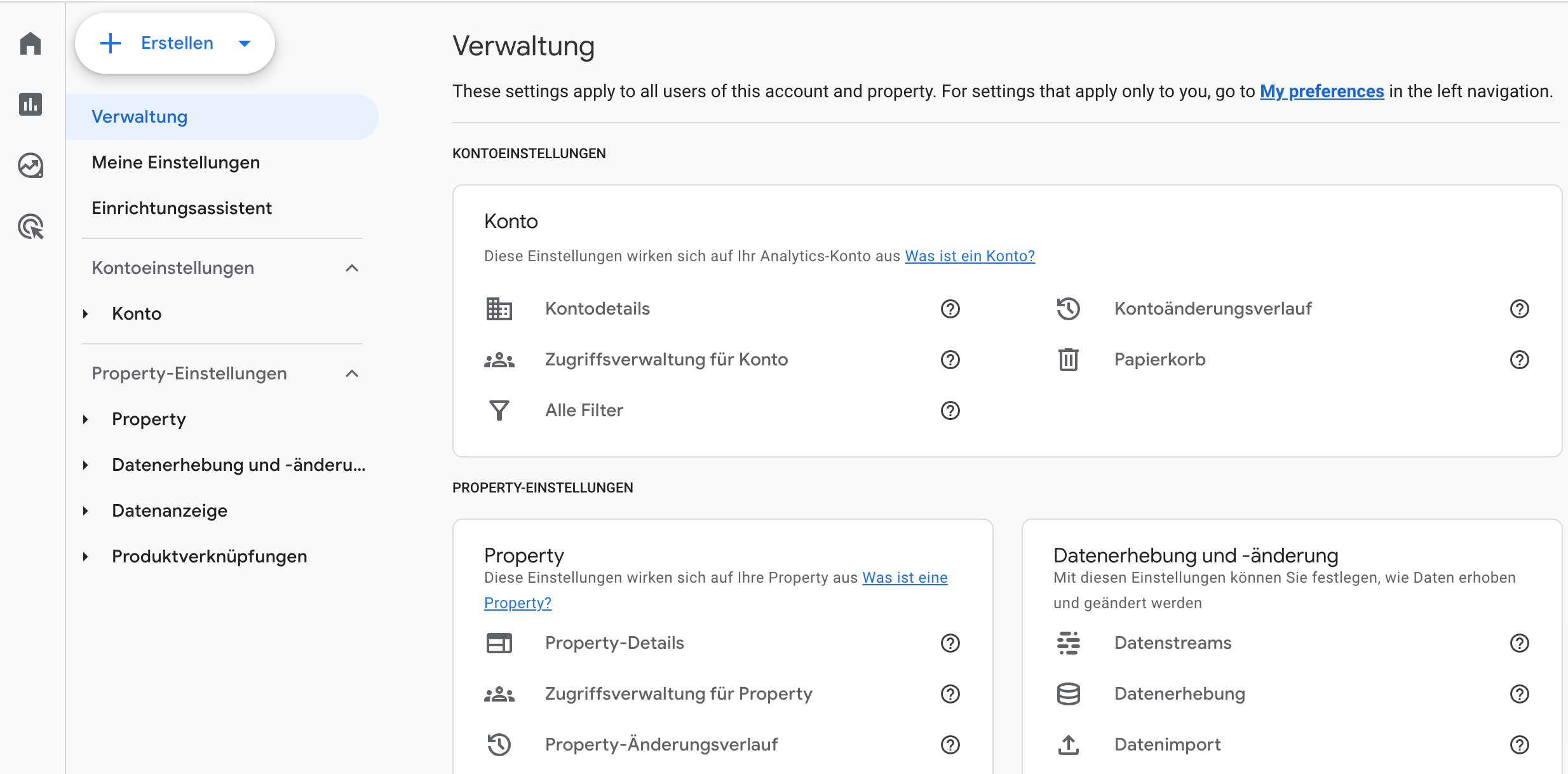Click the Alle Filter funnel icon
The image size is (1568, 774).
499,411
